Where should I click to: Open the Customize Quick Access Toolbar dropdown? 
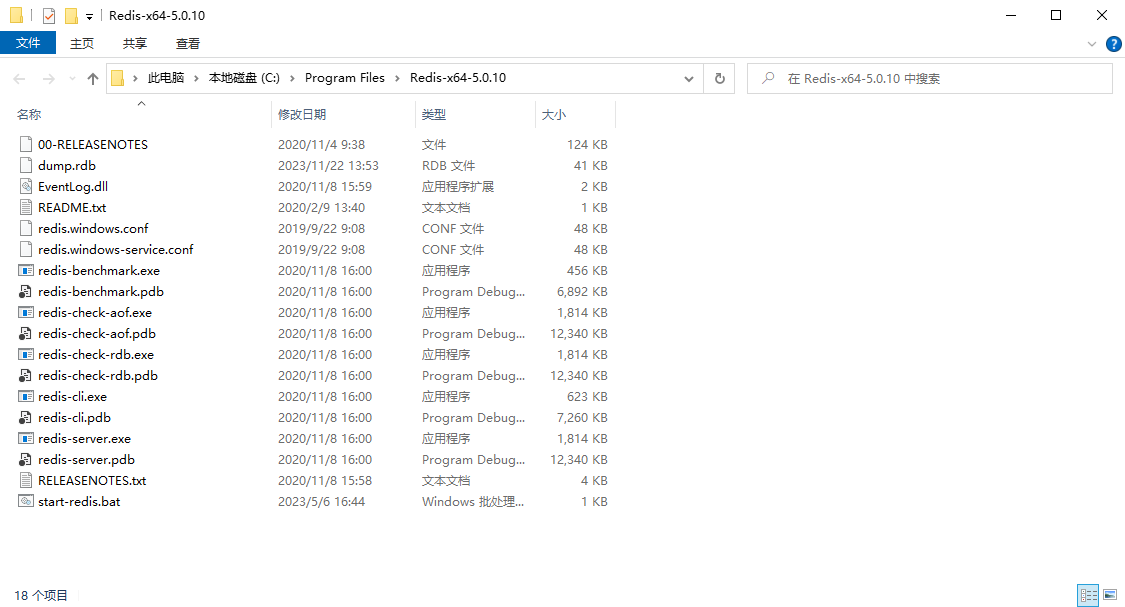point(89,17)
